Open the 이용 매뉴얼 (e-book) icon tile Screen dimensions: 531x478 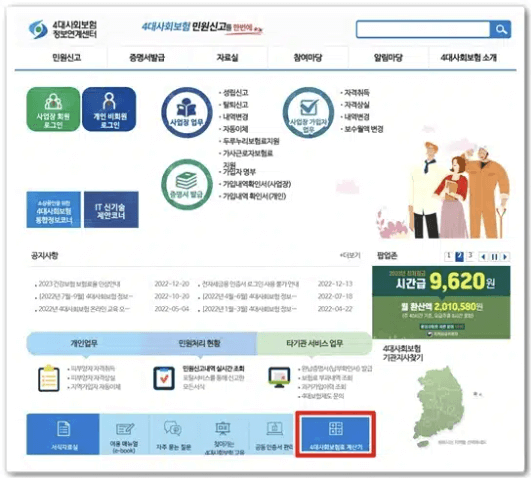coord(124,434)
